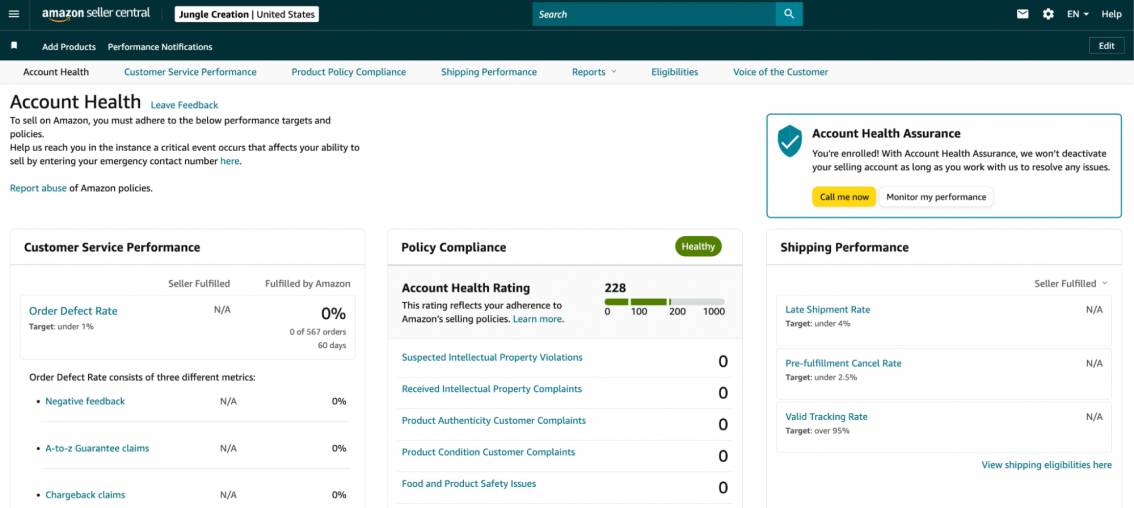The width and height of the screenshot is (1134, 508).
Task: Expand the Reports menu
Action: pos(594,72)
